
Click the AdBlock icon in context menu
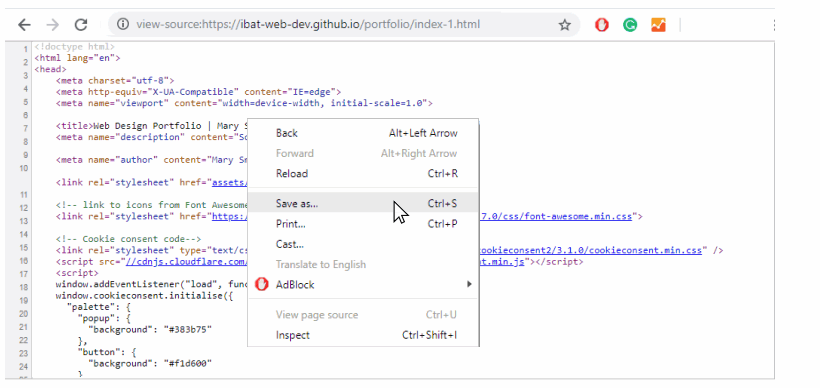click(x=261, y=284)
